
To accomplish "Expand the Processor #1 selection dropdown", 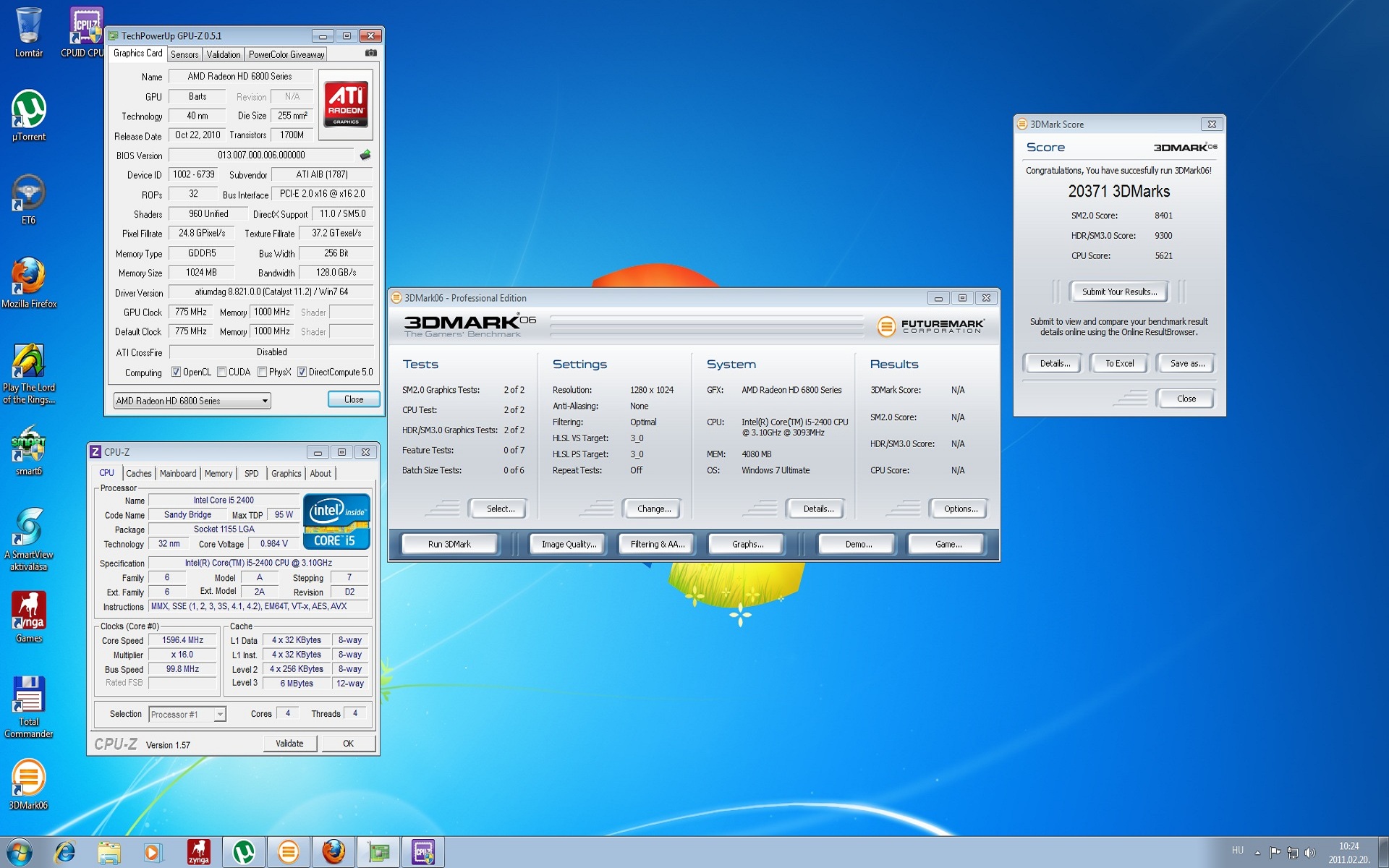I will click(x=187, y=715).
